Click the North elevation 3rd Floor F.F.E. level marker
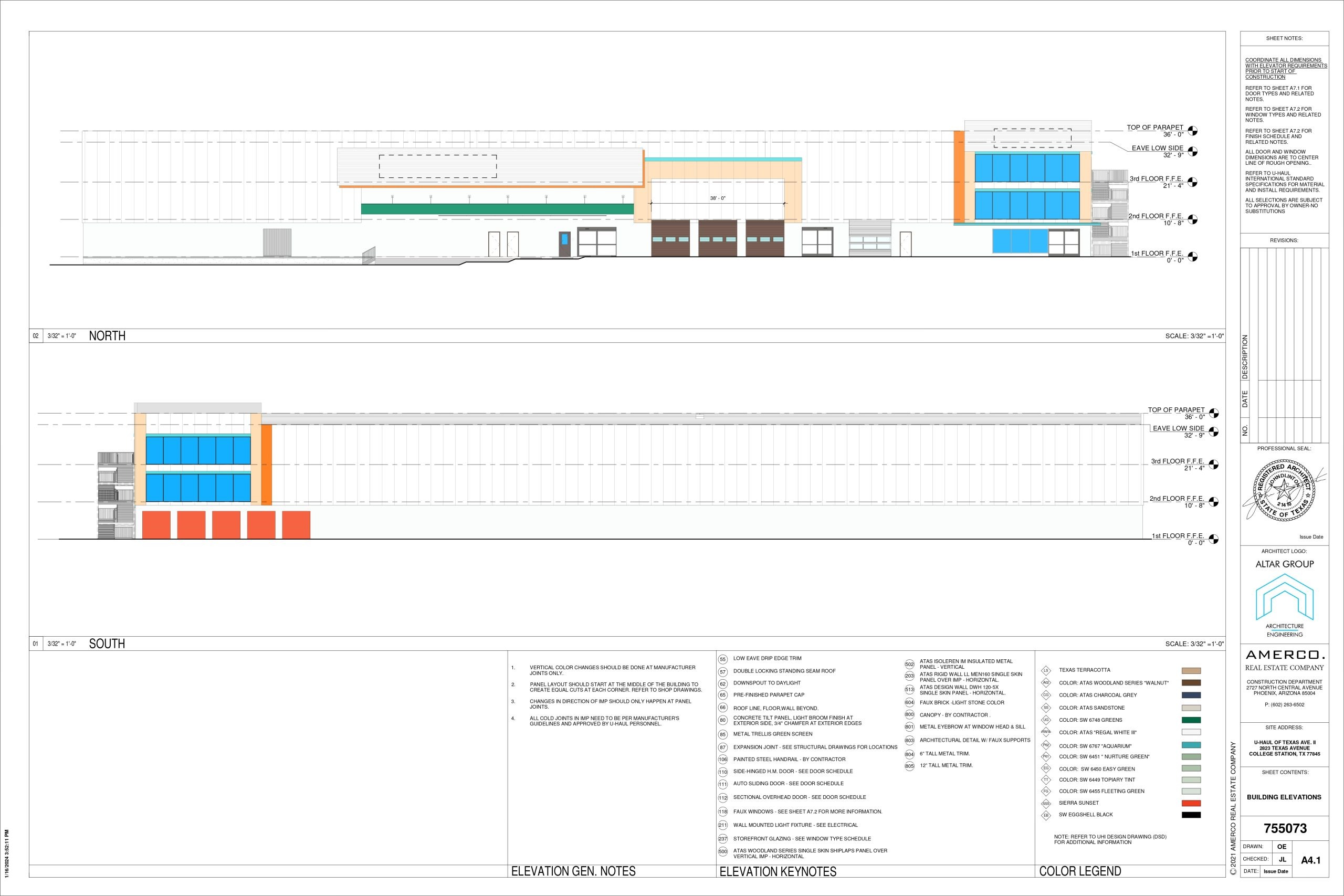The image size is (1344, 896). (x=1192, y=182)
